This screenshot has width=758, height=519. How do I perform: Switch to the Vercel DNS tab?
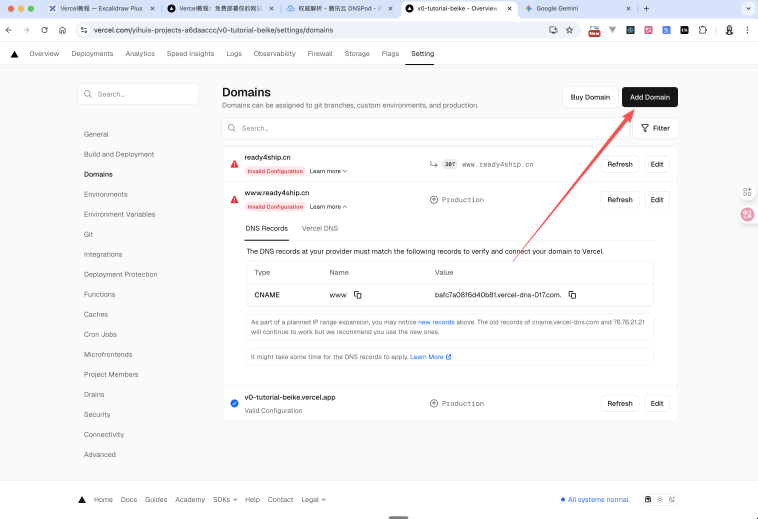click(320, 229)
